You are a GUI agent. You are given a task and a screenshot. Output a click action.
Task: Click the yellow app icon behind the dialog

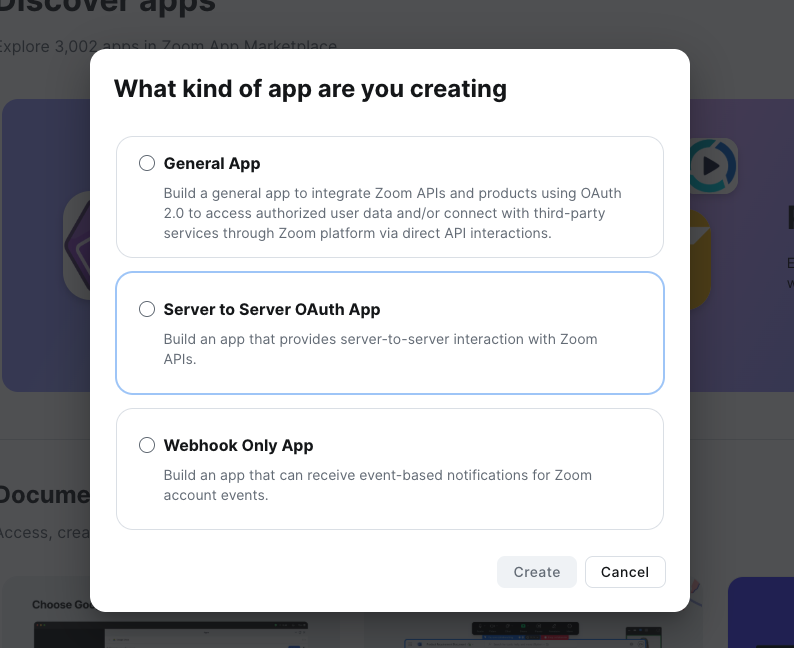(x=700, y=260)
